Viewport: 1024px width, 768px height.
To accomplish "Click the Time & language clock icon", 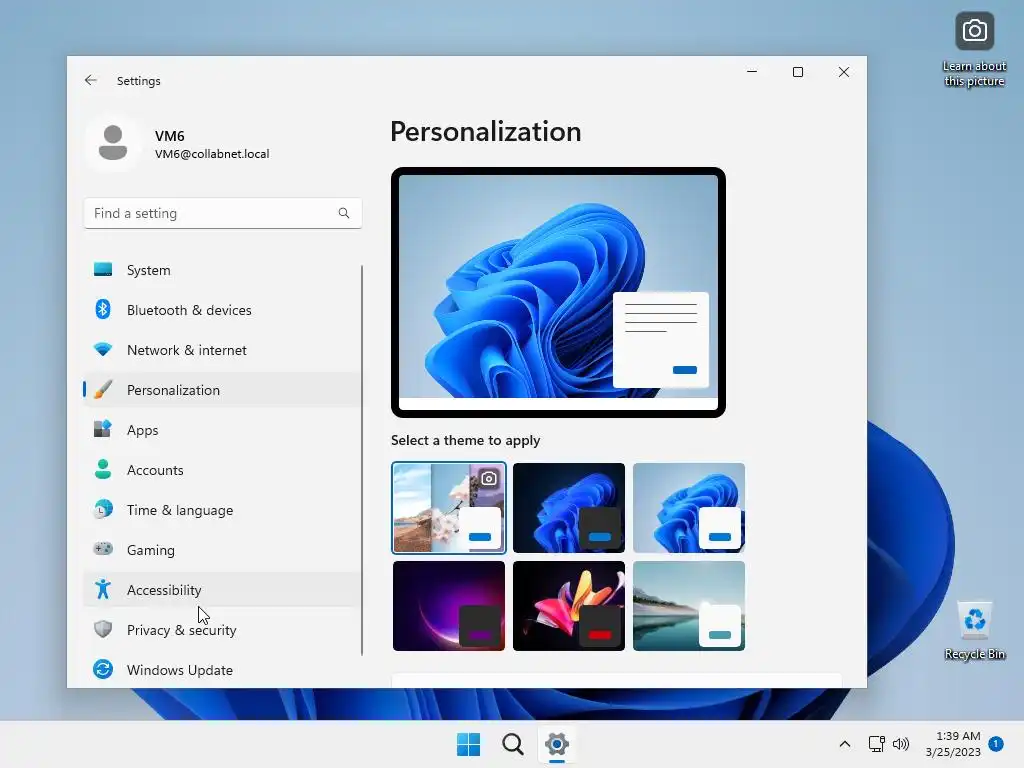I will [x=103, y=509].
